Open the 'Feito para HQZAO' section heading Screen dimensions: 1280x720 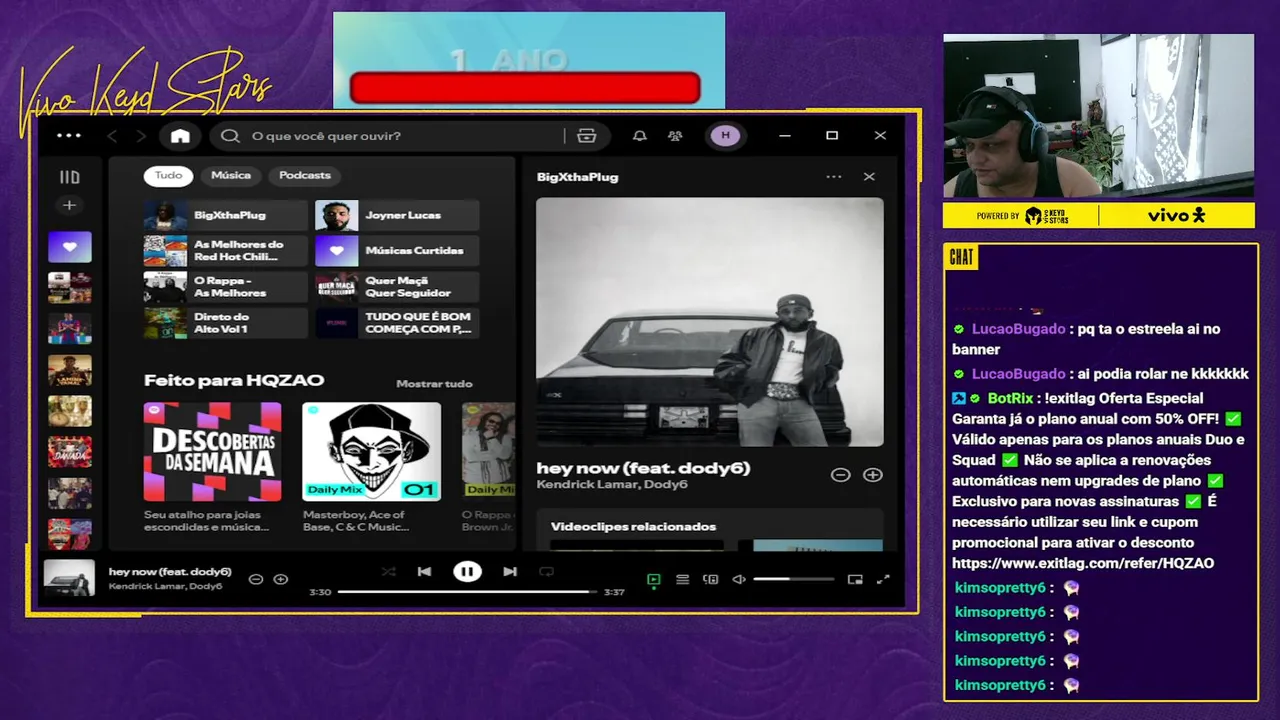[x=234, y=381]
